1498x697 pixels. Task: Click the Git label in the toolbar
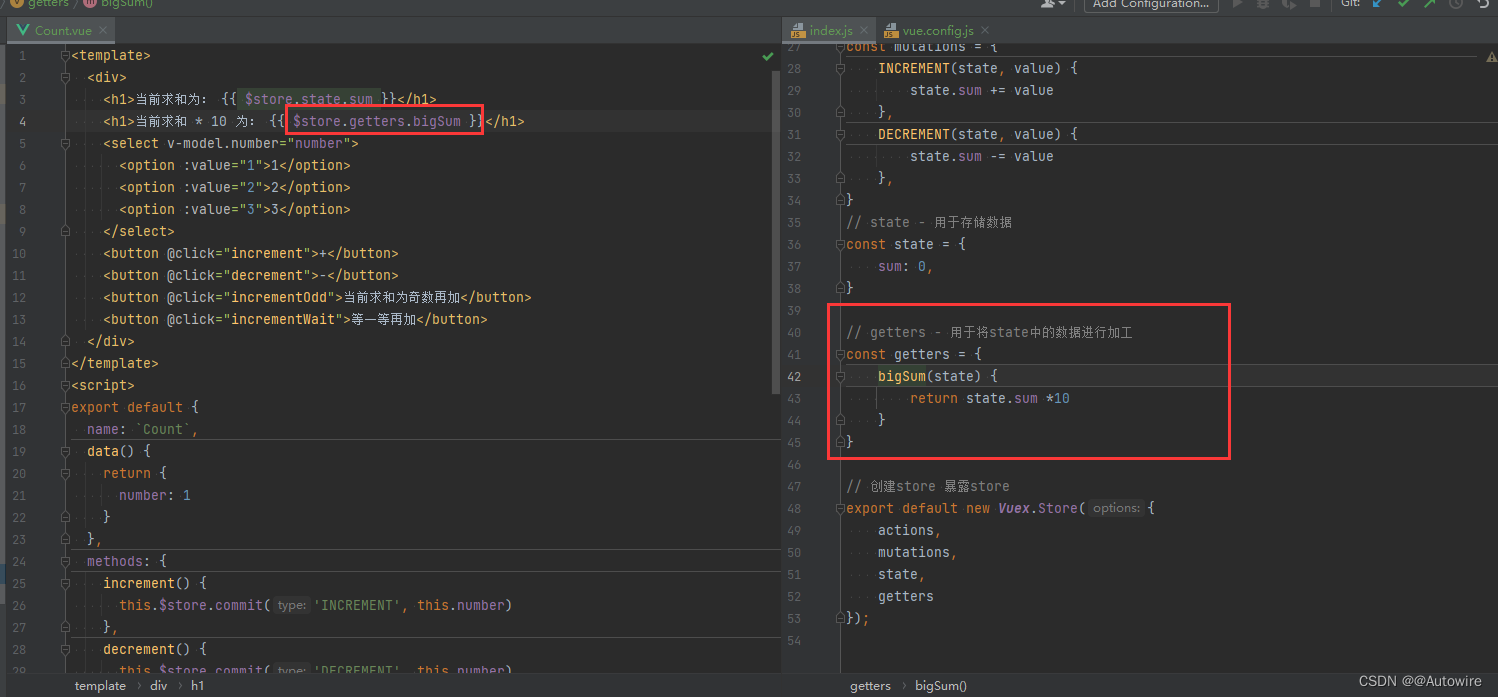(x=1350, y=4)
